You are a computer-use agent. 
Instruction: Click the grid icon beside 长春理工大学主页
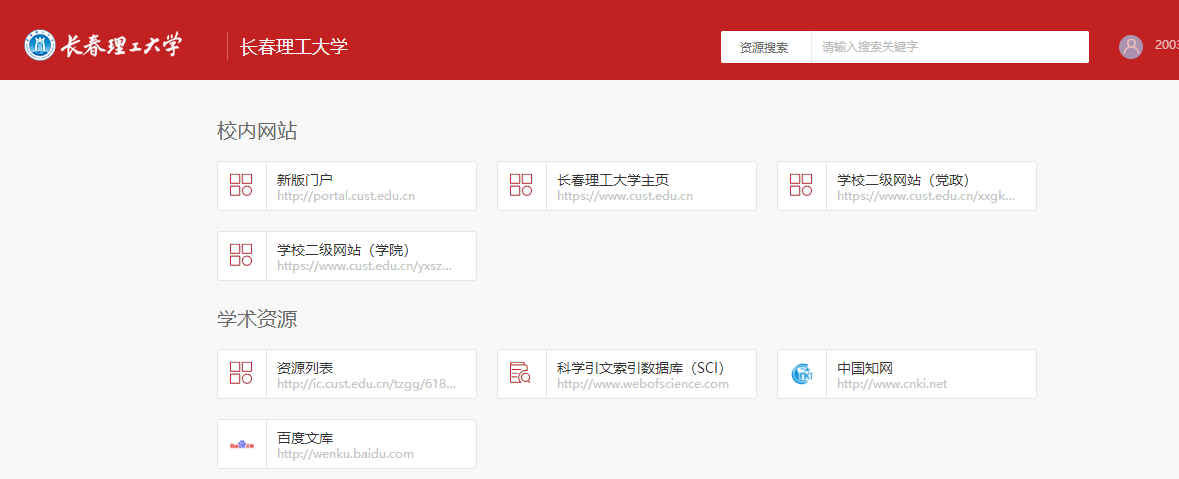click(521, 185)
